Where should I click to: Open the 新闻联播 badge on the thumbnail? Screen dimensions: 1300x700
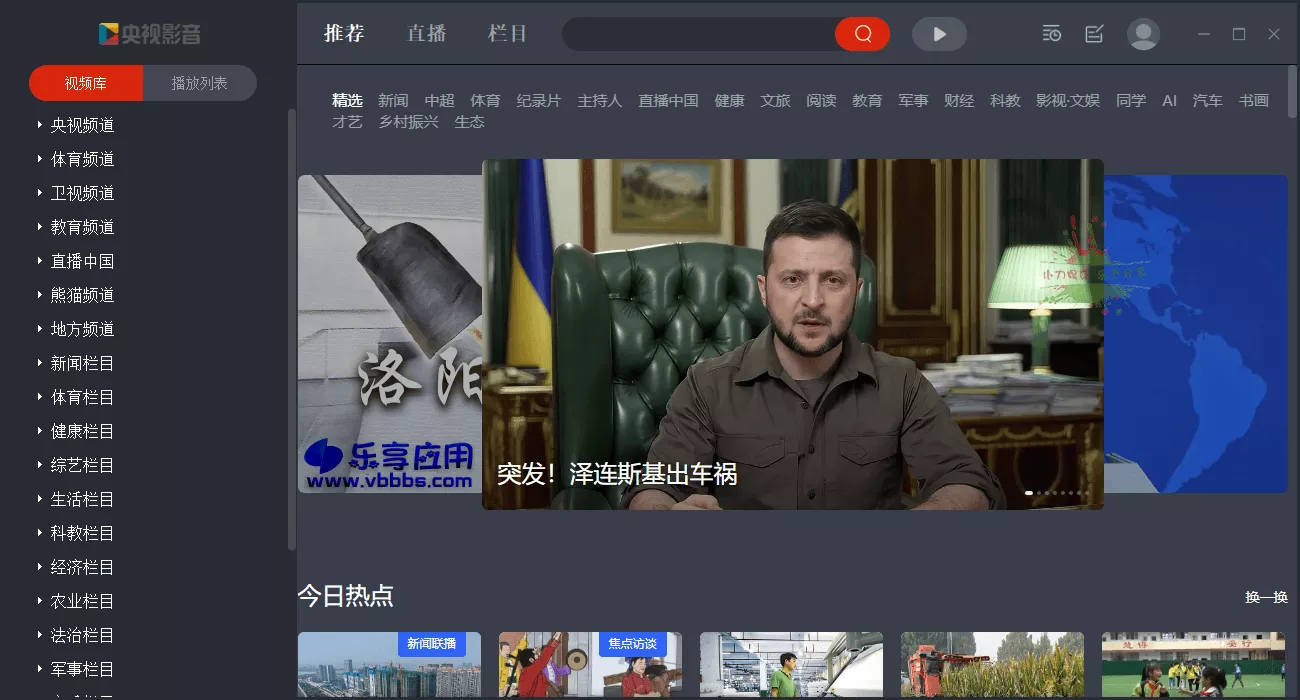click(x=434, y=644)
